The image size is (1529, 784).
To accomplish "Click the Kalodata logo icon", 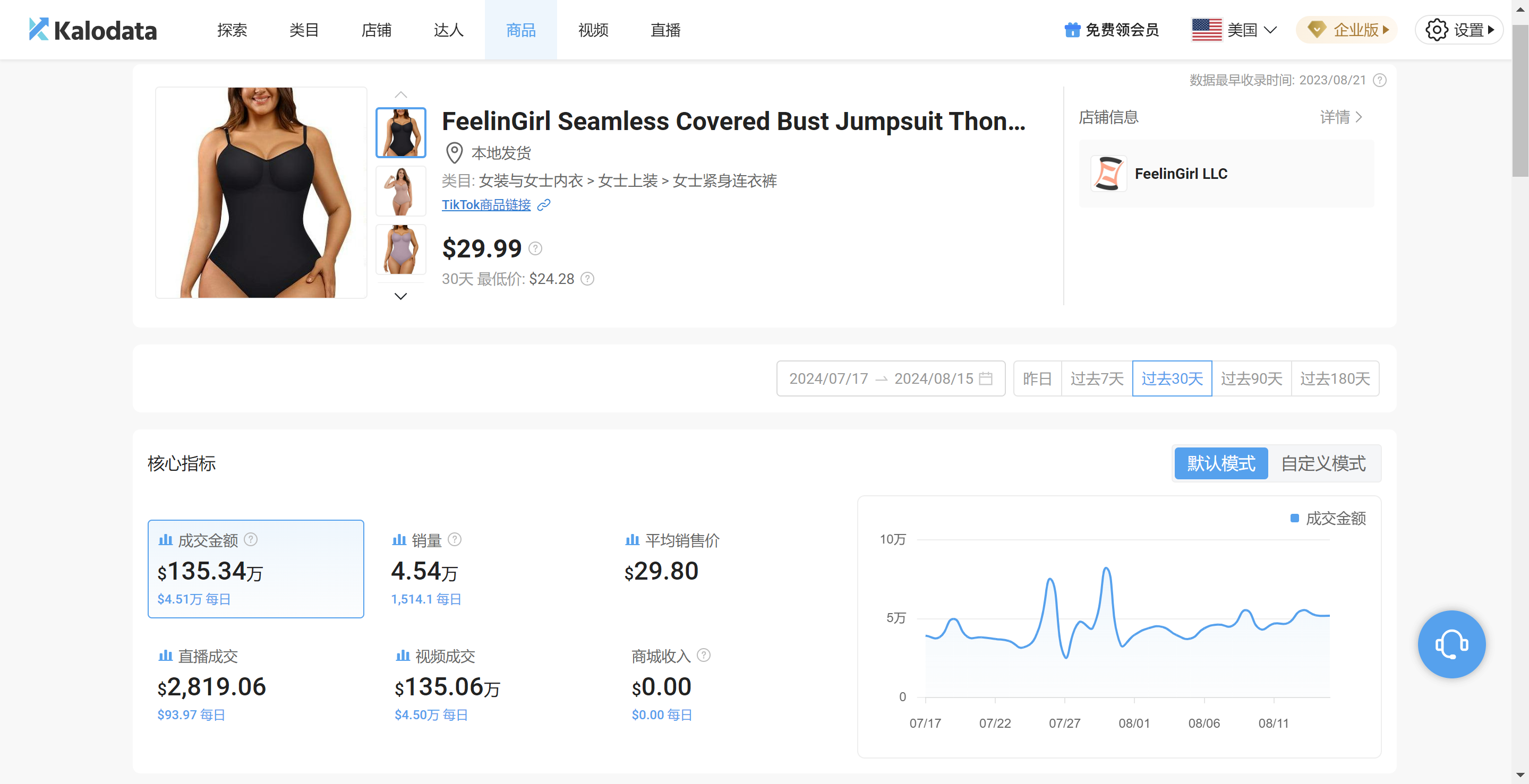I will (x=39, y=29).
